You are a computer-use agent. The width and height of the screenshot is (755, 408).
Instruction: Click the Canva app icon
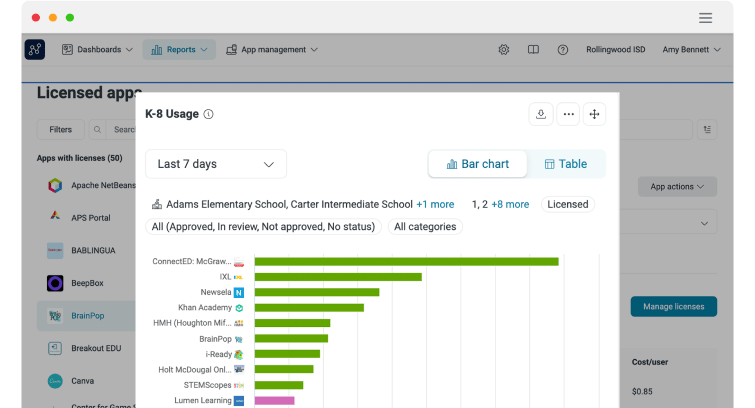55,381
